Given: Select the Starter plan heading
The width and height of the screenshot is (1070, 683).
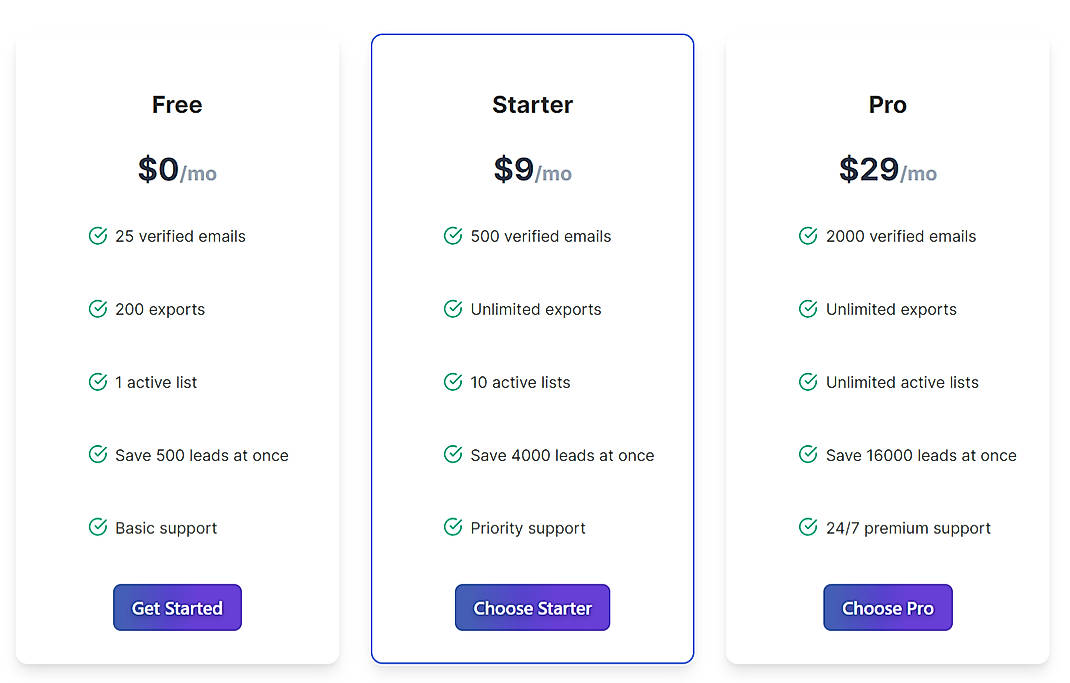Looking at the screenshot, I should pos(532,104).
